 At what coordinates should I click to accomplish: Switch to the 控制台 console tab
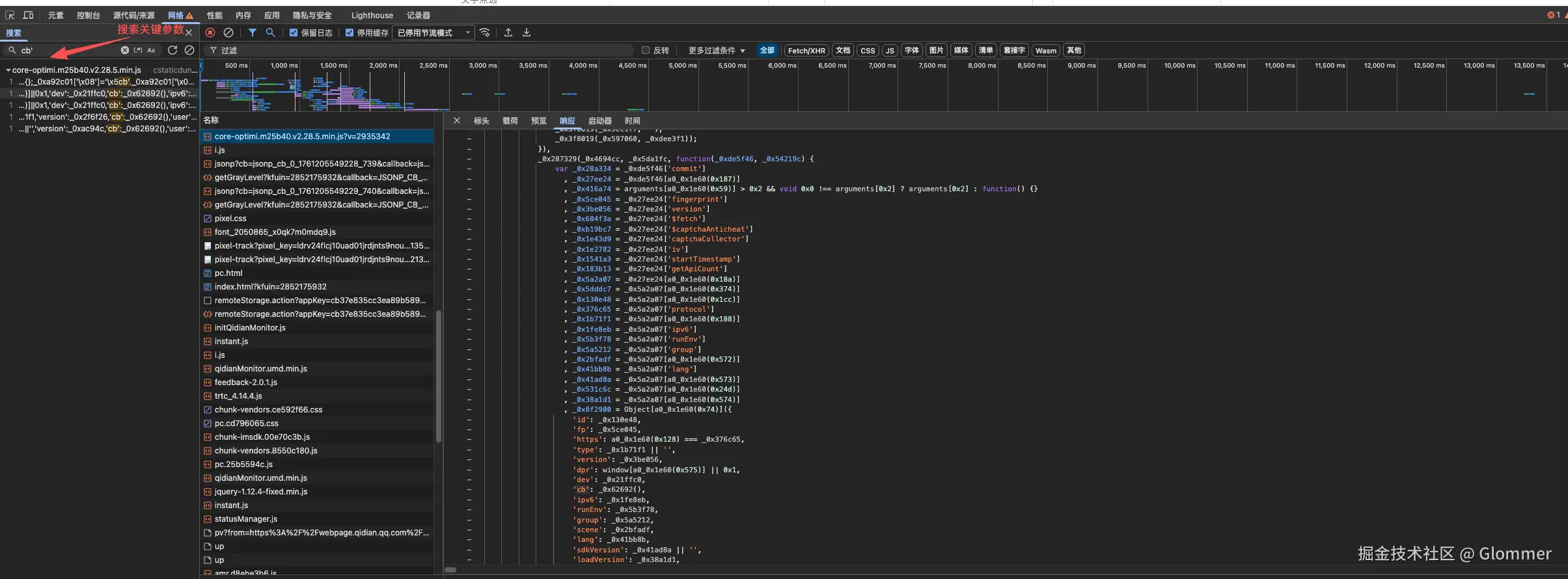pyautogui.click(x=88, y=15)
